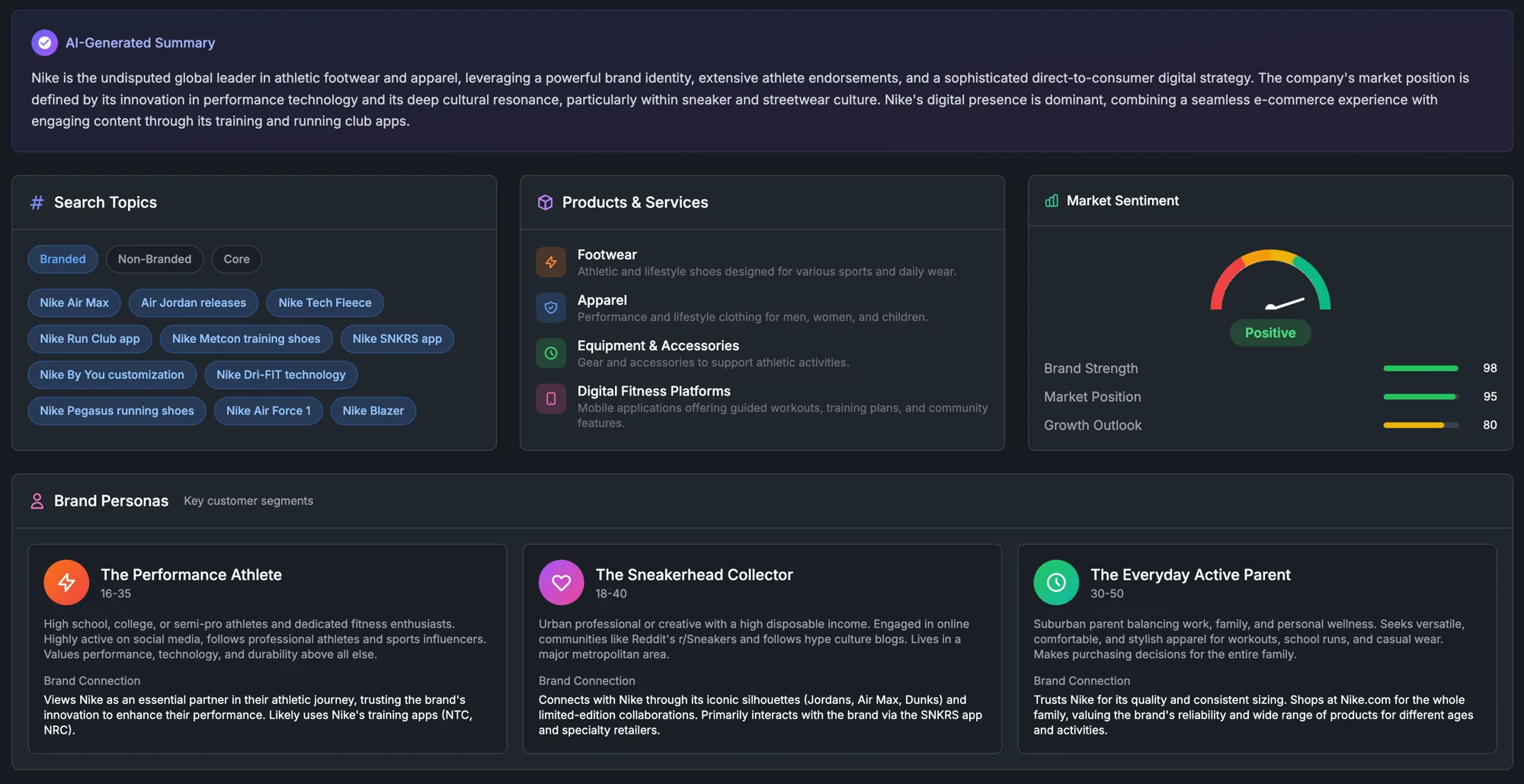Click the Nike SNKRS app chip
Image resolution: width=1524 pixels, height=784 pixels.
click(397, 339)
